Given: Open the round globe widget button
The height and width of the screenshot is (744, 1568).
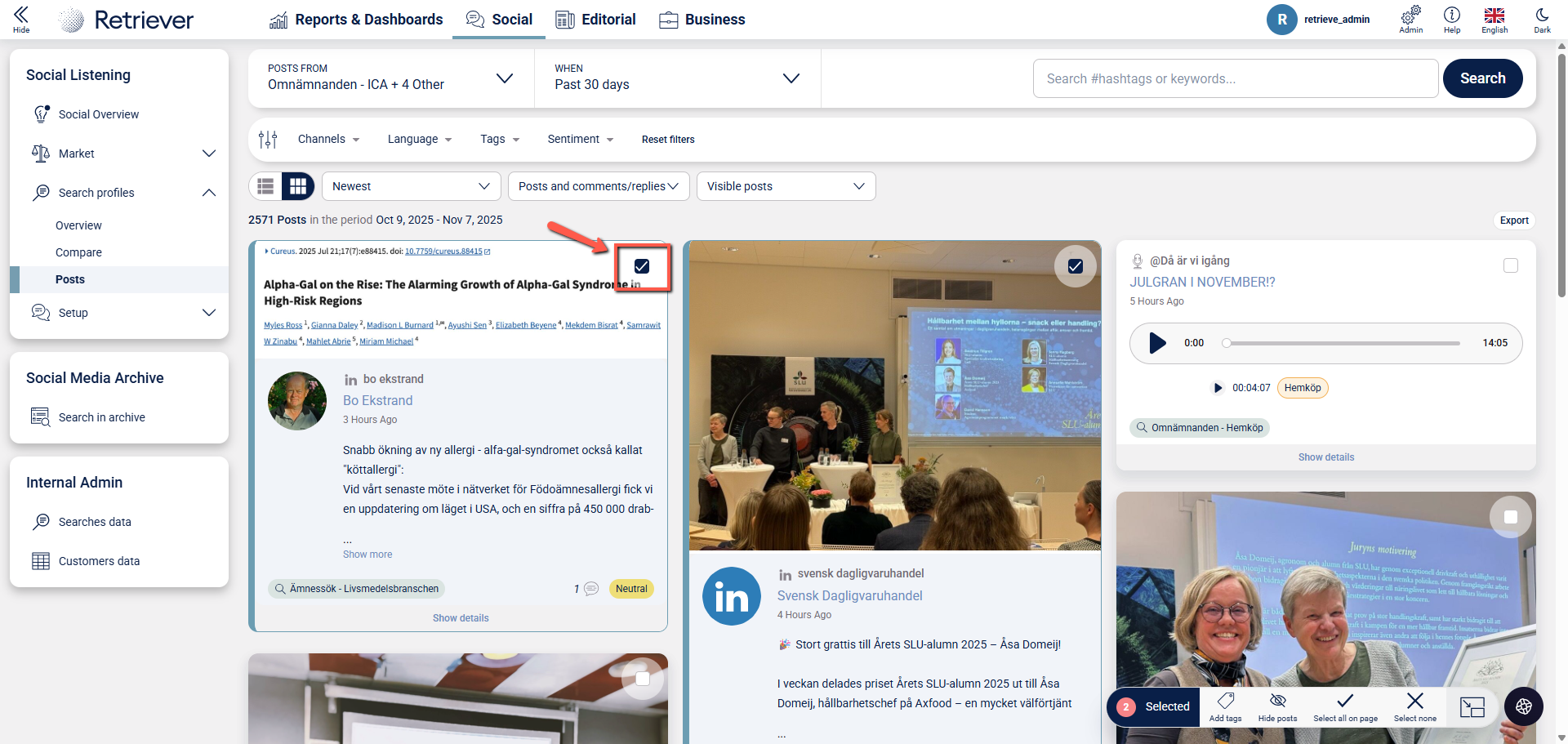Looking at the screenshot, I should coord(1524,706).
